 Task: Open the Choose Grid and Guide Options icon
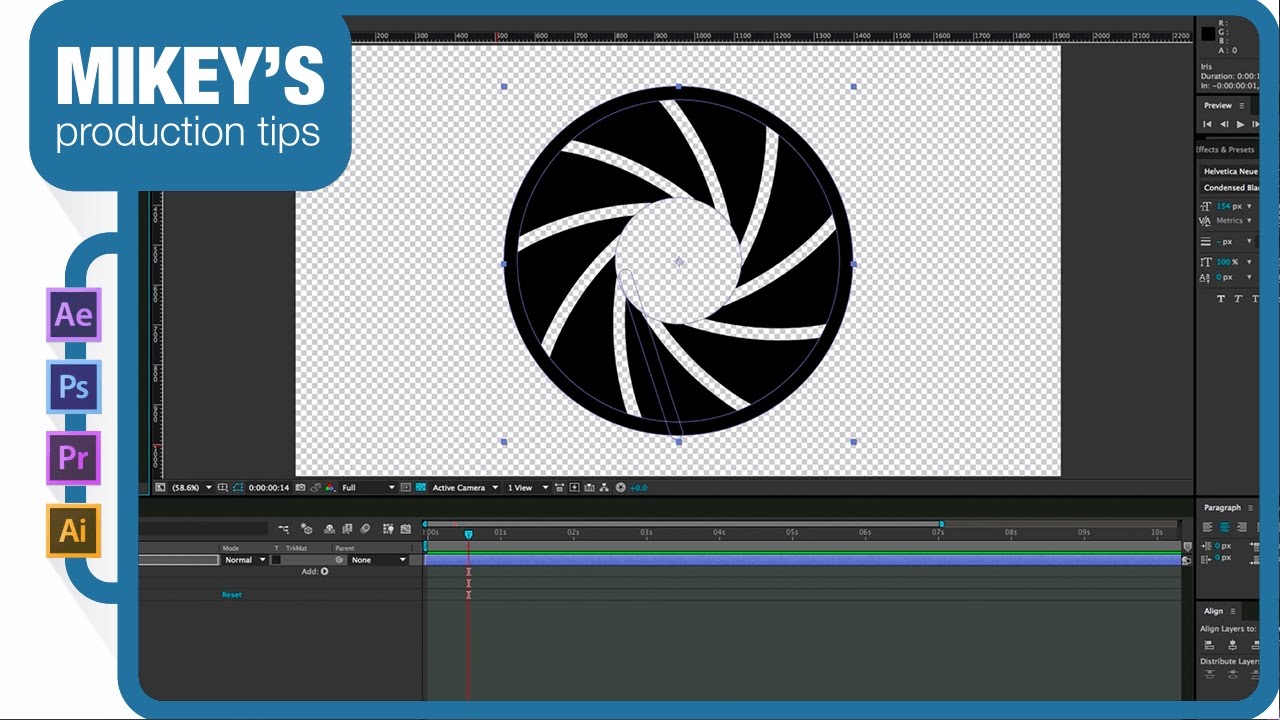coord(222,487)
